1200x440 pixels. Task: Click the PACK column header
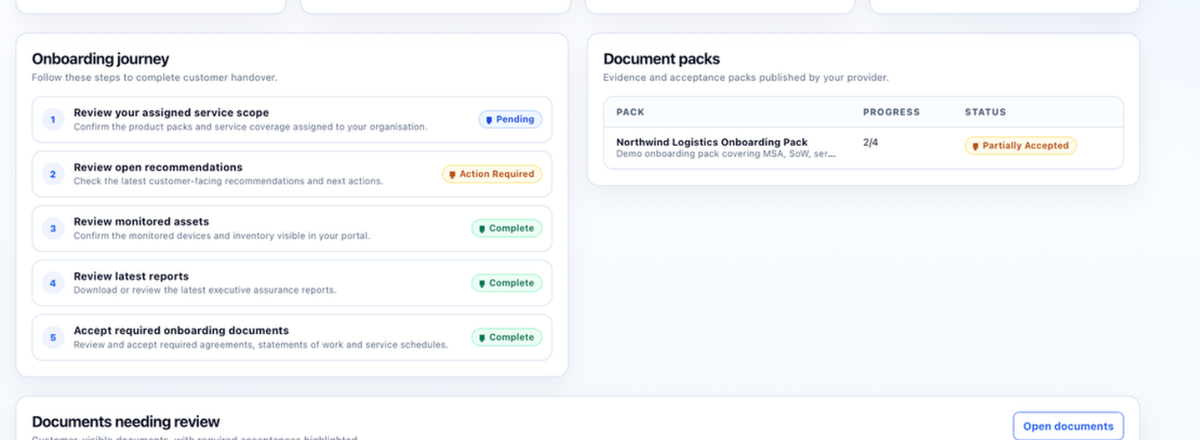630,112
